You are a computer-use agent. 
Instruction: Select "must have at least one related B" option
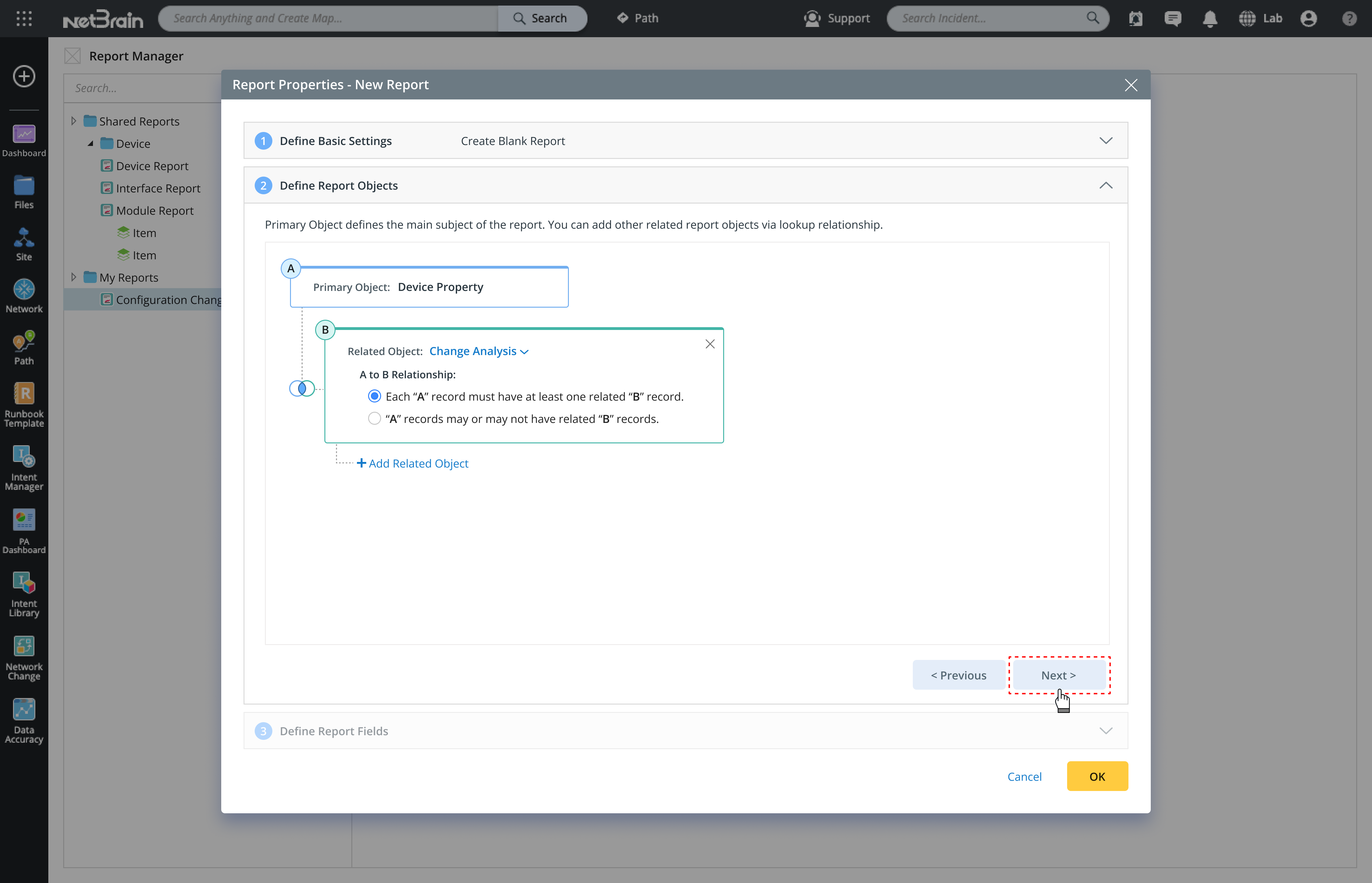[374, 396]
